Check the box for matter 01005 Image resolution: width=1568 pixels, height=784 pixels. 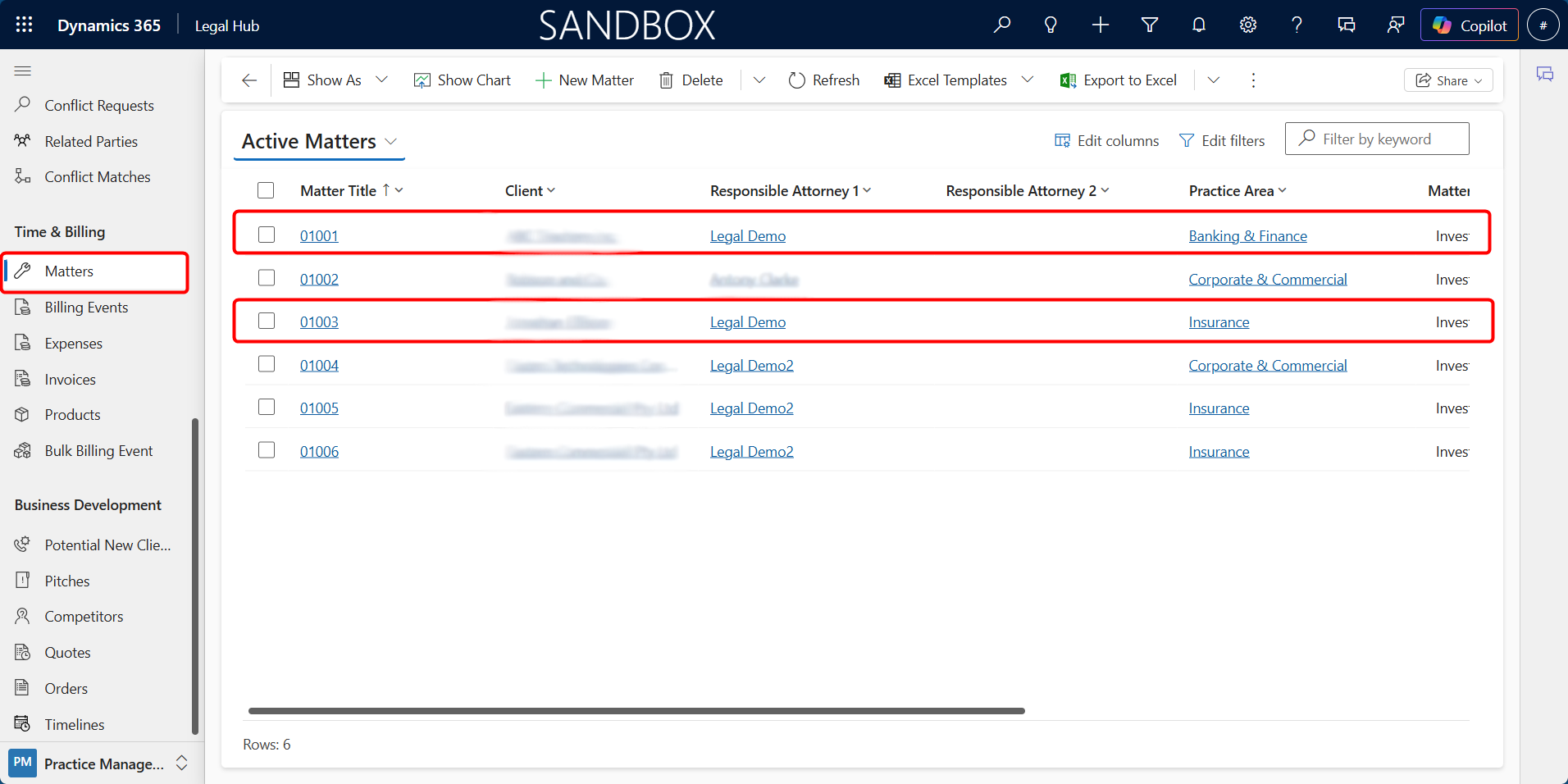click(x=267, y=407)
